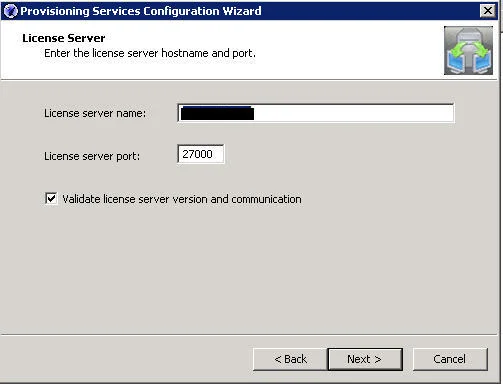The image size is (503, 384).
Task: Click 'Enter the license server hostname and port.' text
Action: click(x=150, y=53)
